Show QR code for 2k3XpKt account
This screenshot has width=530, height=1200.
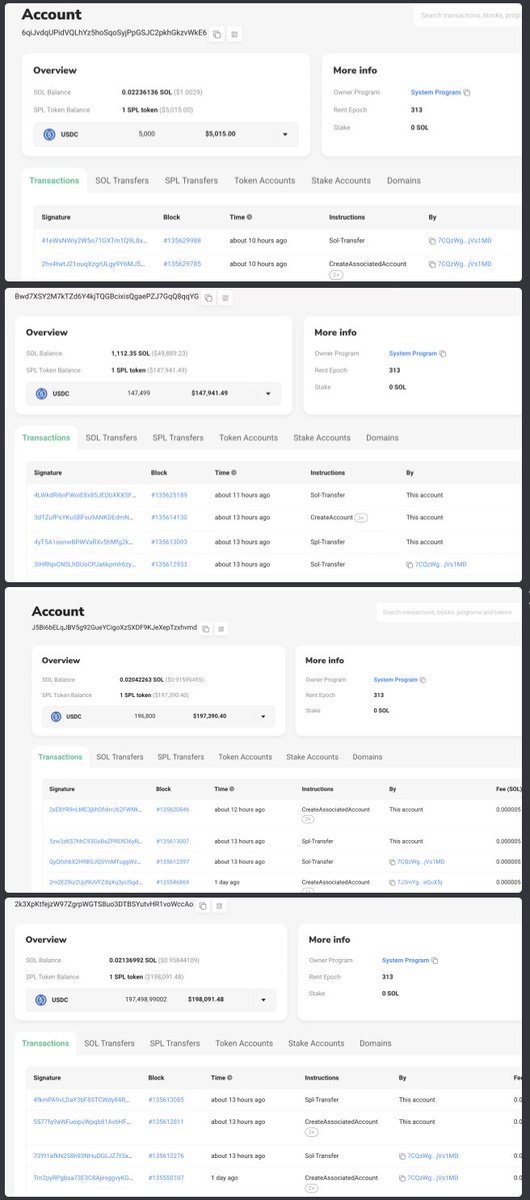[x=220, y=905]
